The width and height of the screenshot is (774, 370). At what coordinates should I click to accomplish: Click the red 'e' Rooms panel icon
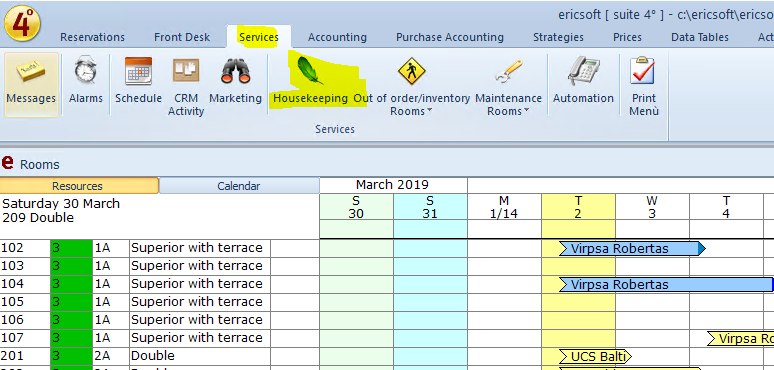(8, 162)
